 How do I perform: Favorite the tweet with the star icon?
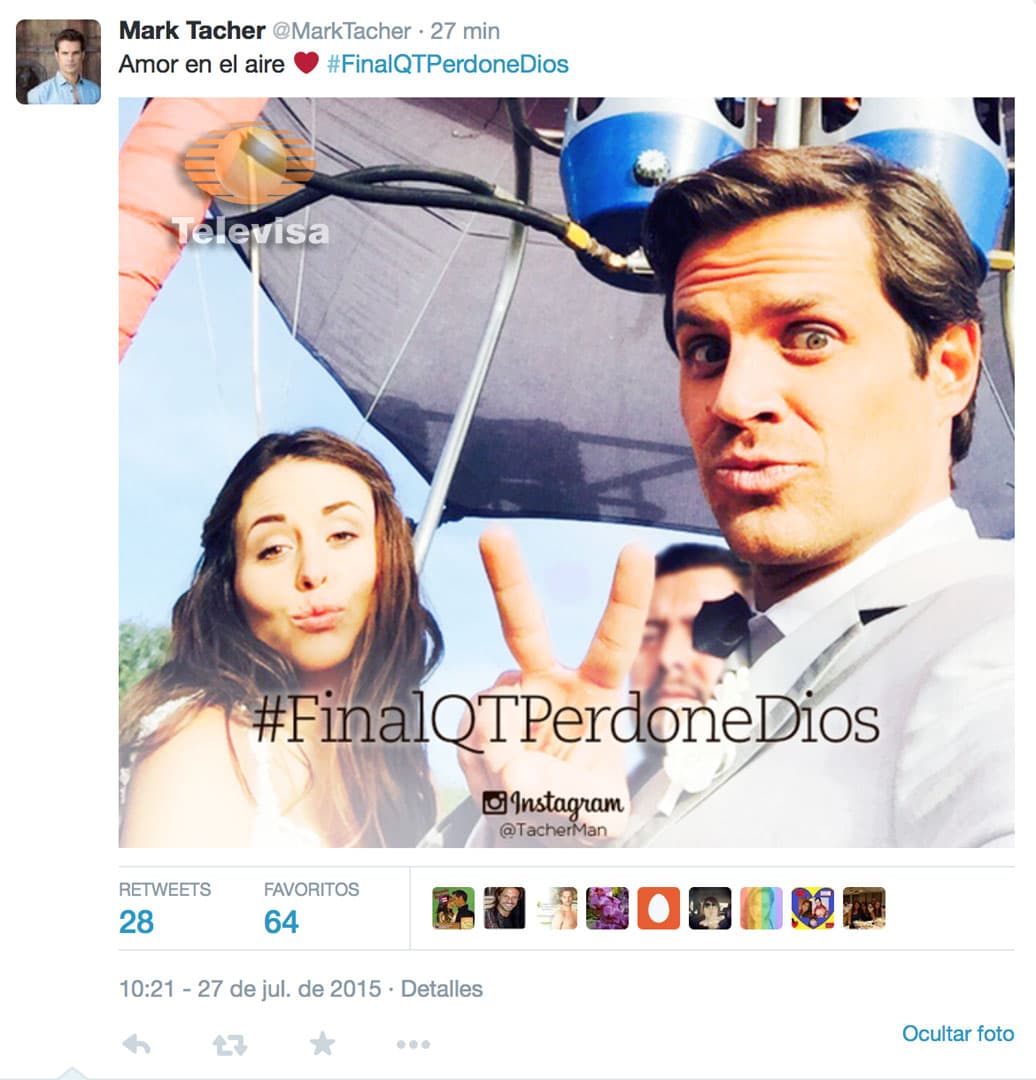[322, 1044]
